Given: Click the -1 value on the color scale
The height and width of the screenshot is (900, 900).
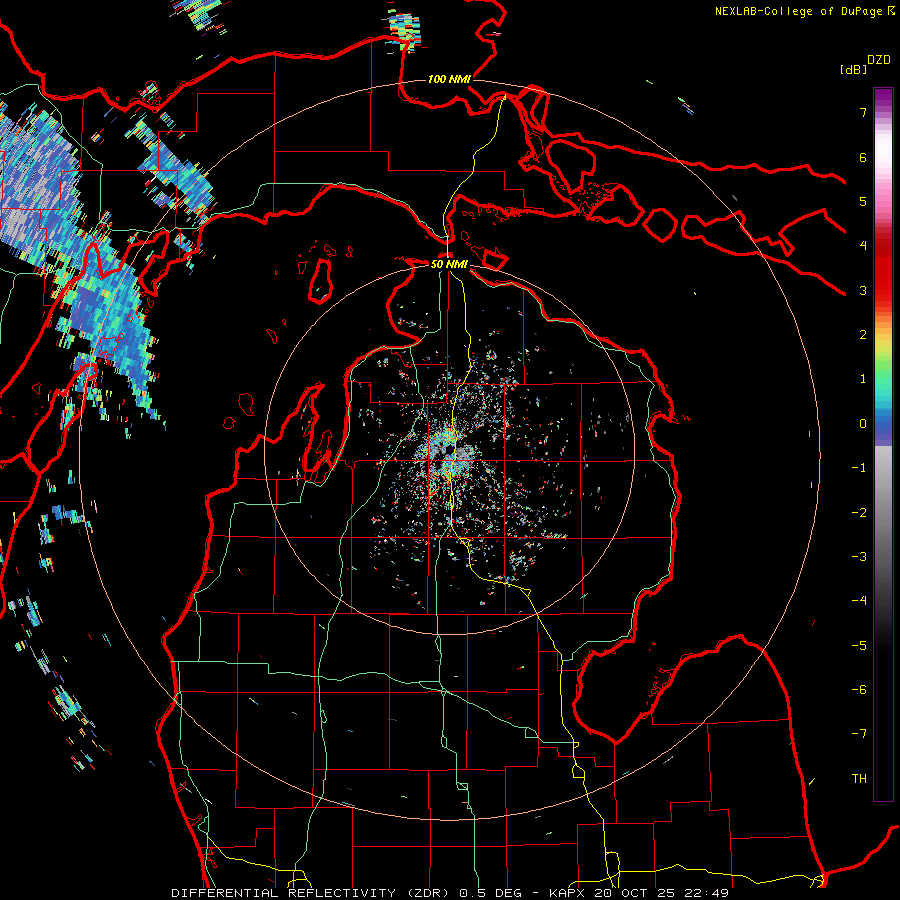Looking at the screenshot, I should [x=859, y=468].
